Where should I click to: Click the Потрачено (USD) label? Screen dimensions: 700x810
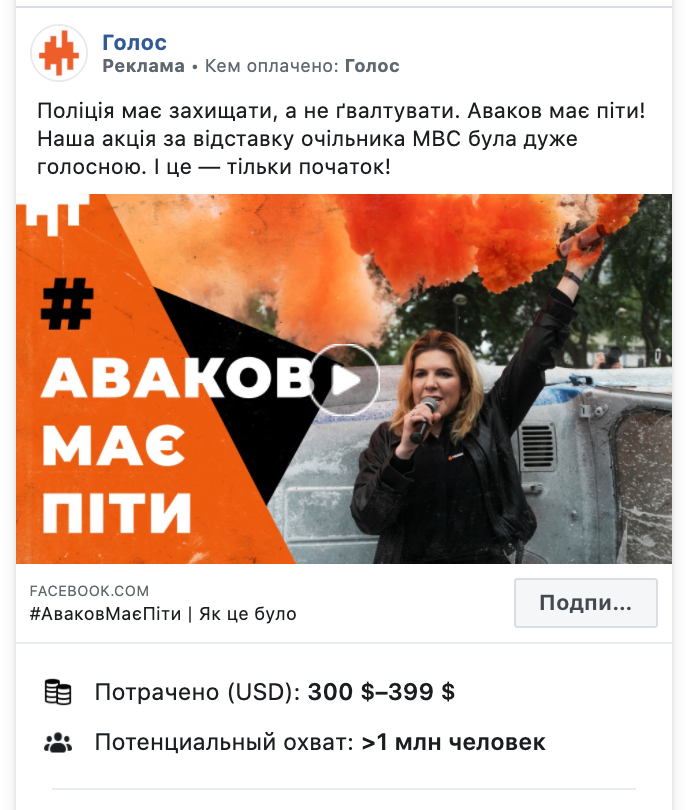click(x=197, y=692)
